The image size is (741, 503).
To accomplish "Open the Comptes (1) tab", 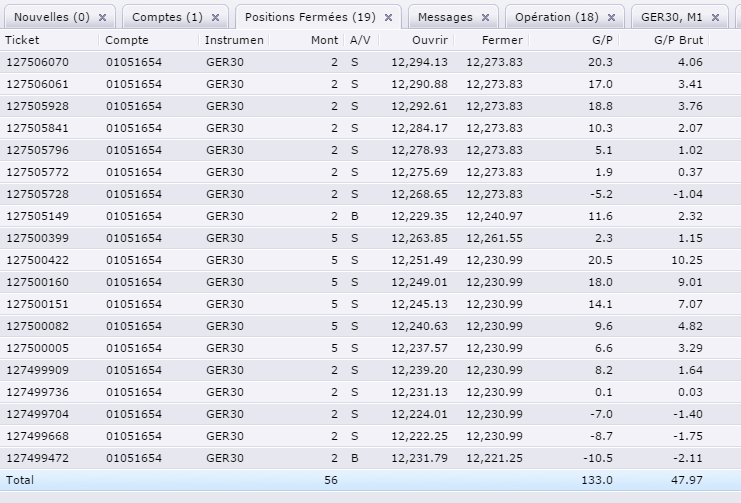I will pyautogui.click(x=167, y=18).
